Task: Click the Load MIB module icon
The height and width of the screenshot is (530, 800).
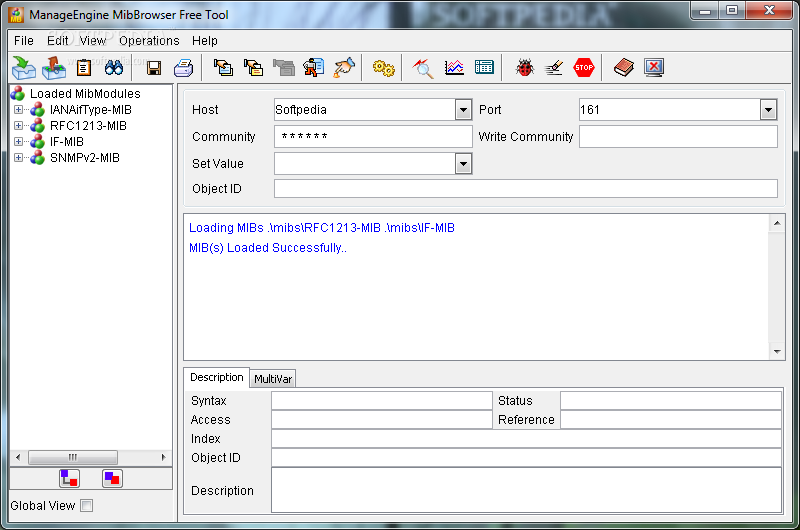Action: [x=23, y=67]
